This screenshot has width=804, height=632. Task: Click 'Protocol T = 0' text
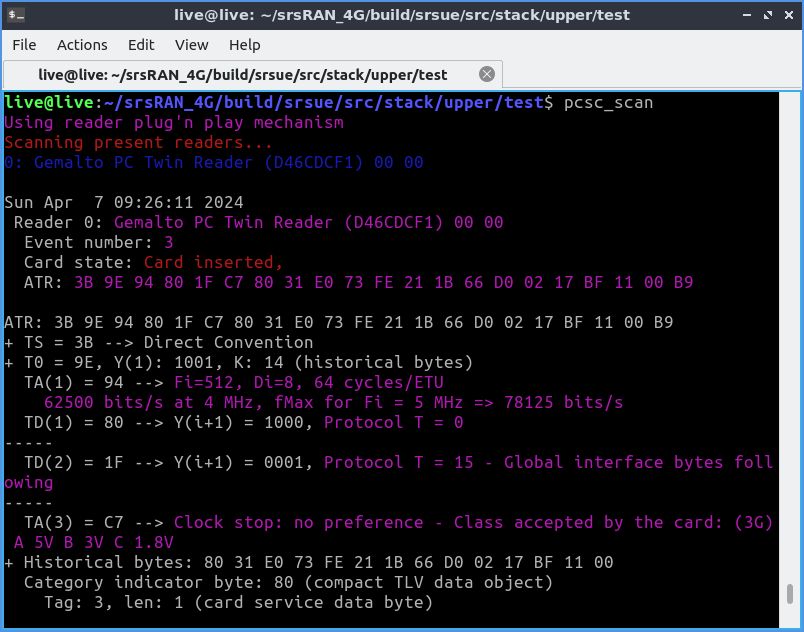393,422
